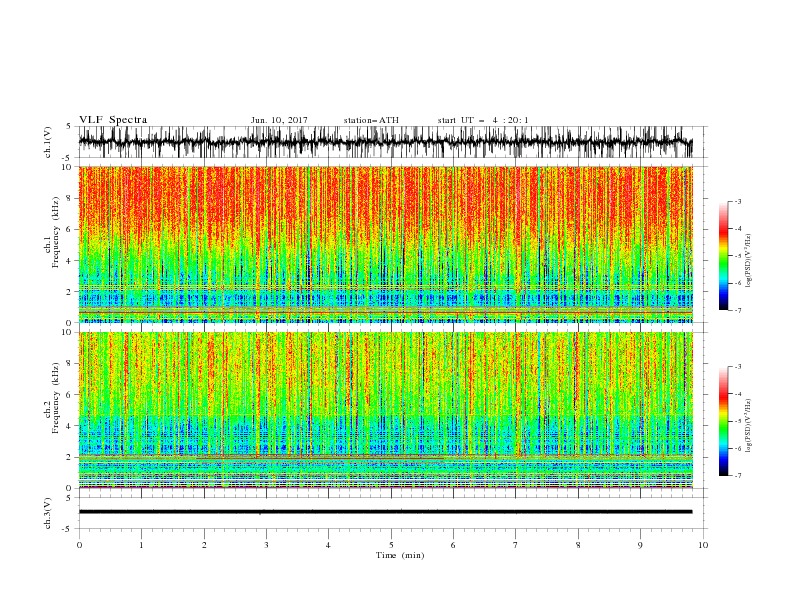This screenshot has width=792, height=612.
Task: Click the ch.1 spectrogram plot
Action: point(385,244)
